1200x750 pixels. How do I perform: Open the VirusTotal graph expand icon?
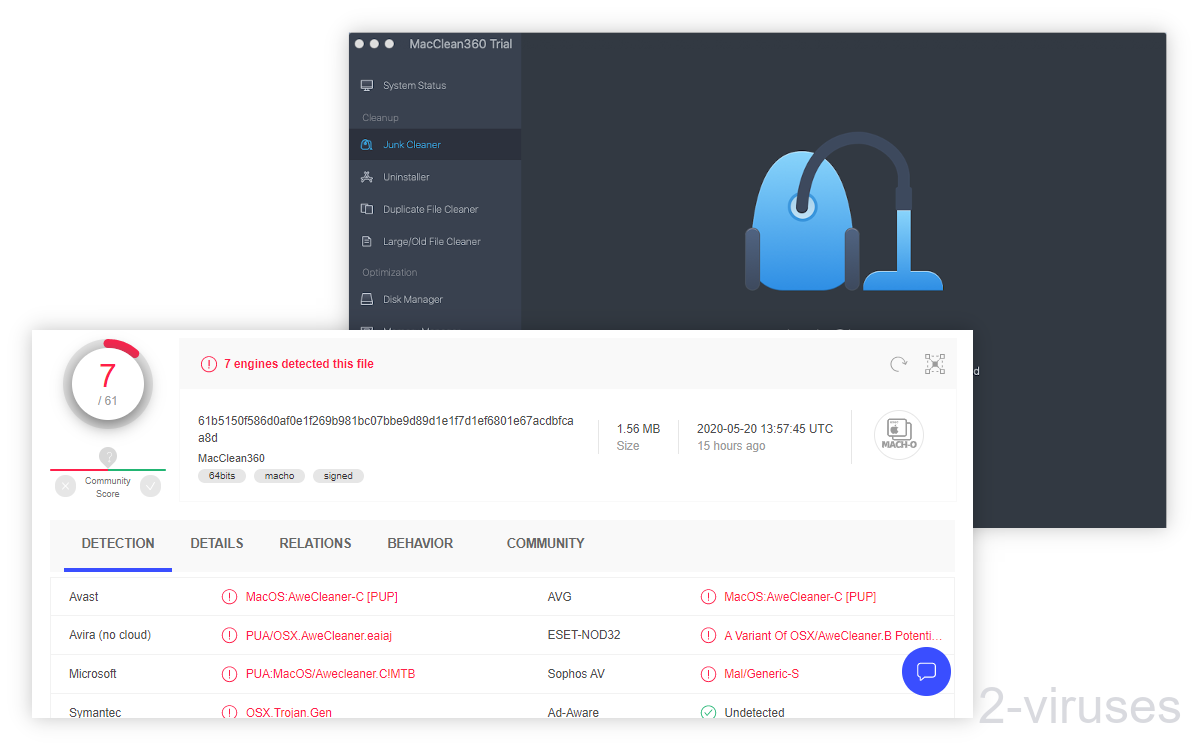pyautogui.click(x=934, y=363)
